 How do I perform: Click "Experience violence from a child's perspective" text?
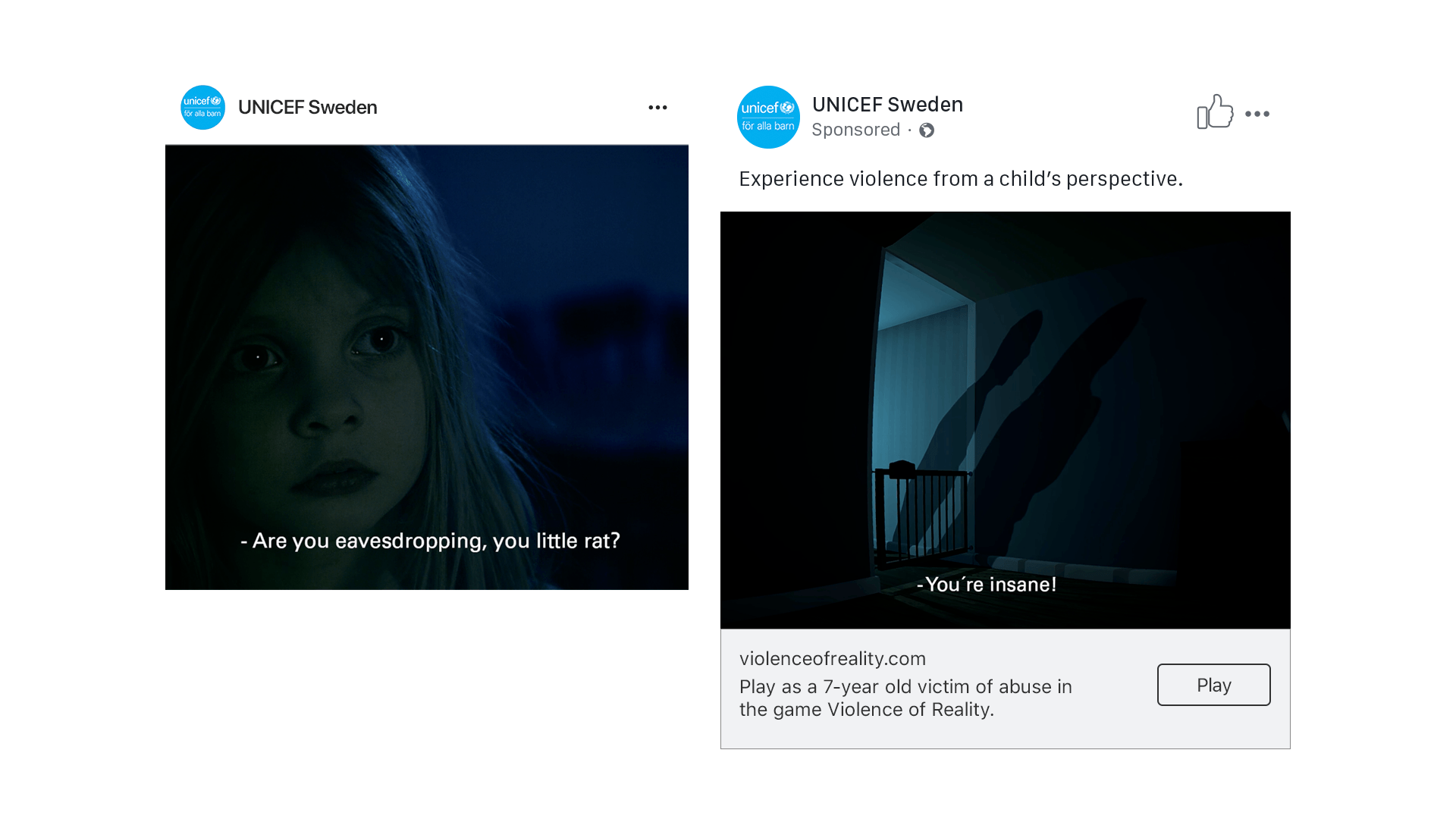[x=961, y=179]
